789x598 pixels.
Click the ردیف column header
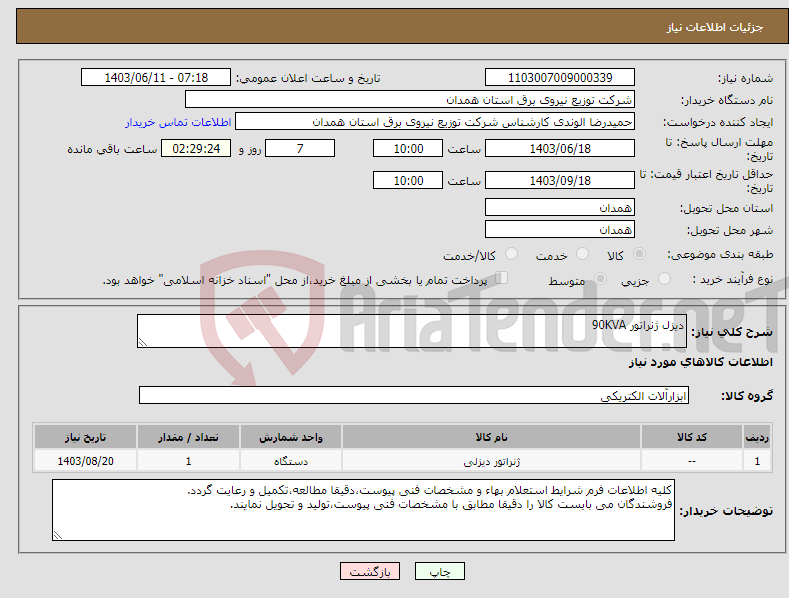(x=757, y=437)
